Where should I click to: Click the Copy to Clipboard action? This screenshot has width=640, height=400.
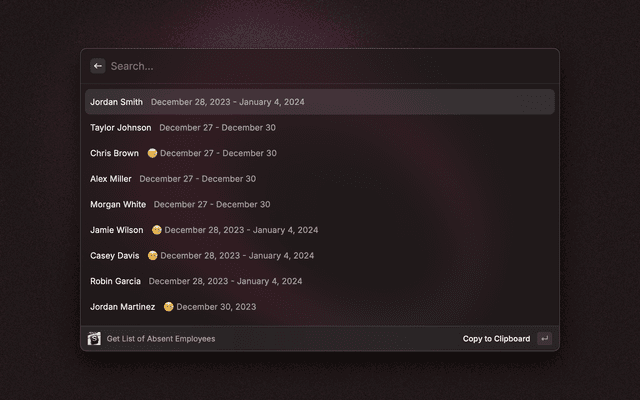[496, 339]
